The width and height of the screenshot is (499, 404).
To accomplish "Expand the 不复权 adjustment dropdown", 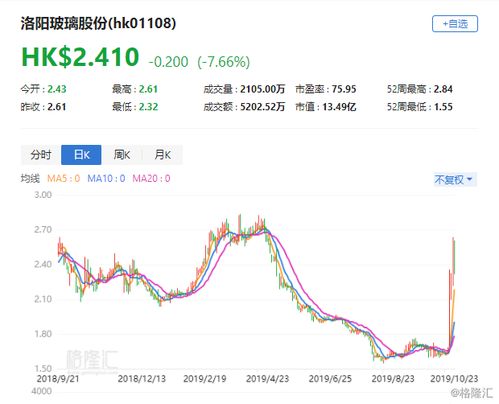I will (x=455, y=180).
